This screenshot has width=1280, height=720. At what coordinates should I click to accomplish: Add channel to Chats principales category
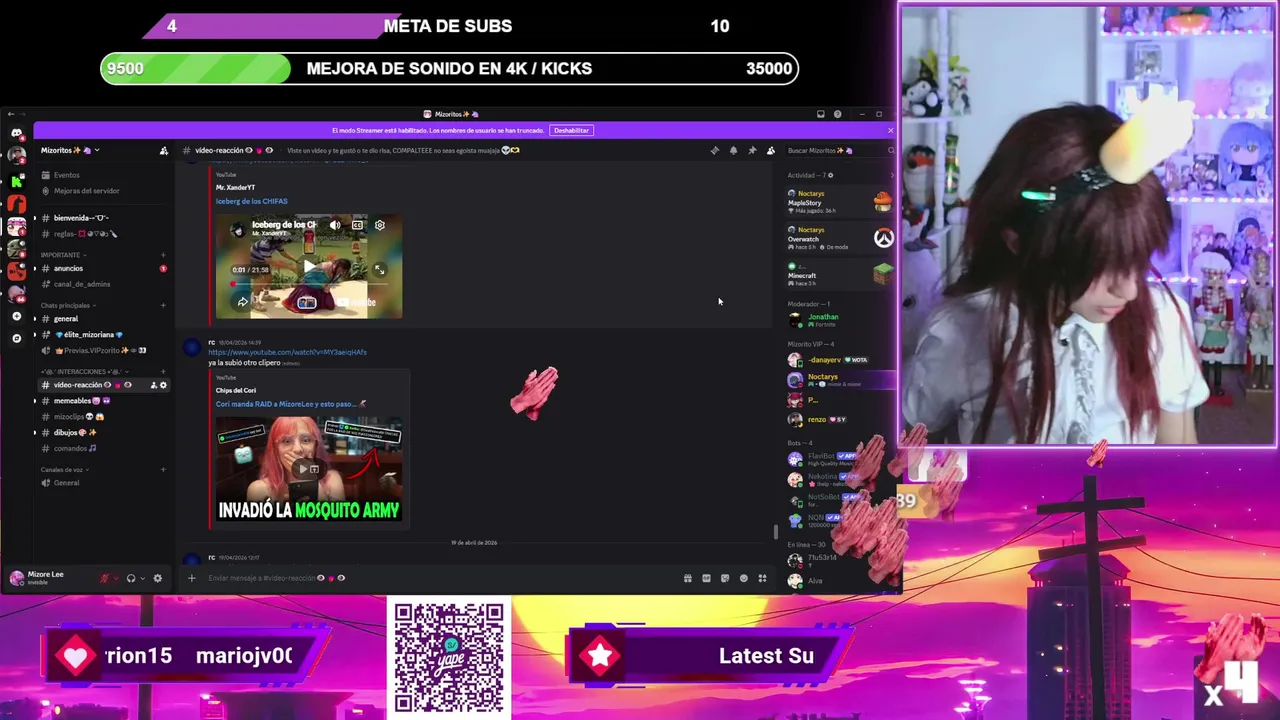[163, 305]
